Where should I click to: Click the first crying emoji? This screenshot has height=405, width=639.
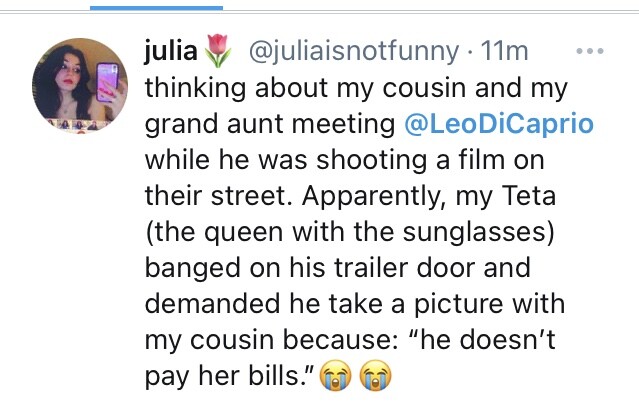(337, 377)
